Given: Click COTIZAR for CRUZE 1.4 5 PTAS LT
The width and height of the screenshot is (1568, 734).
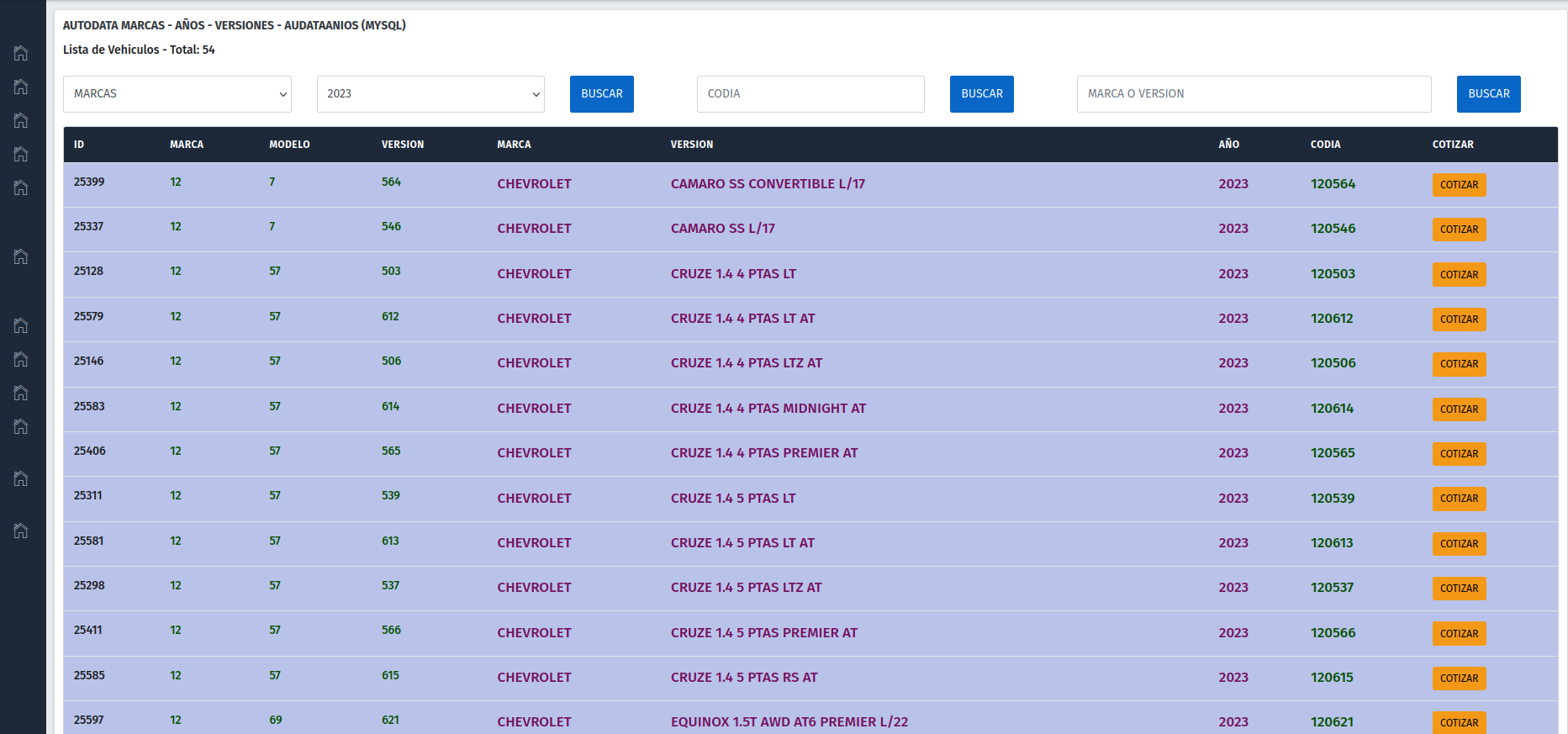Looking at the screenshot, I should 1459,499.
